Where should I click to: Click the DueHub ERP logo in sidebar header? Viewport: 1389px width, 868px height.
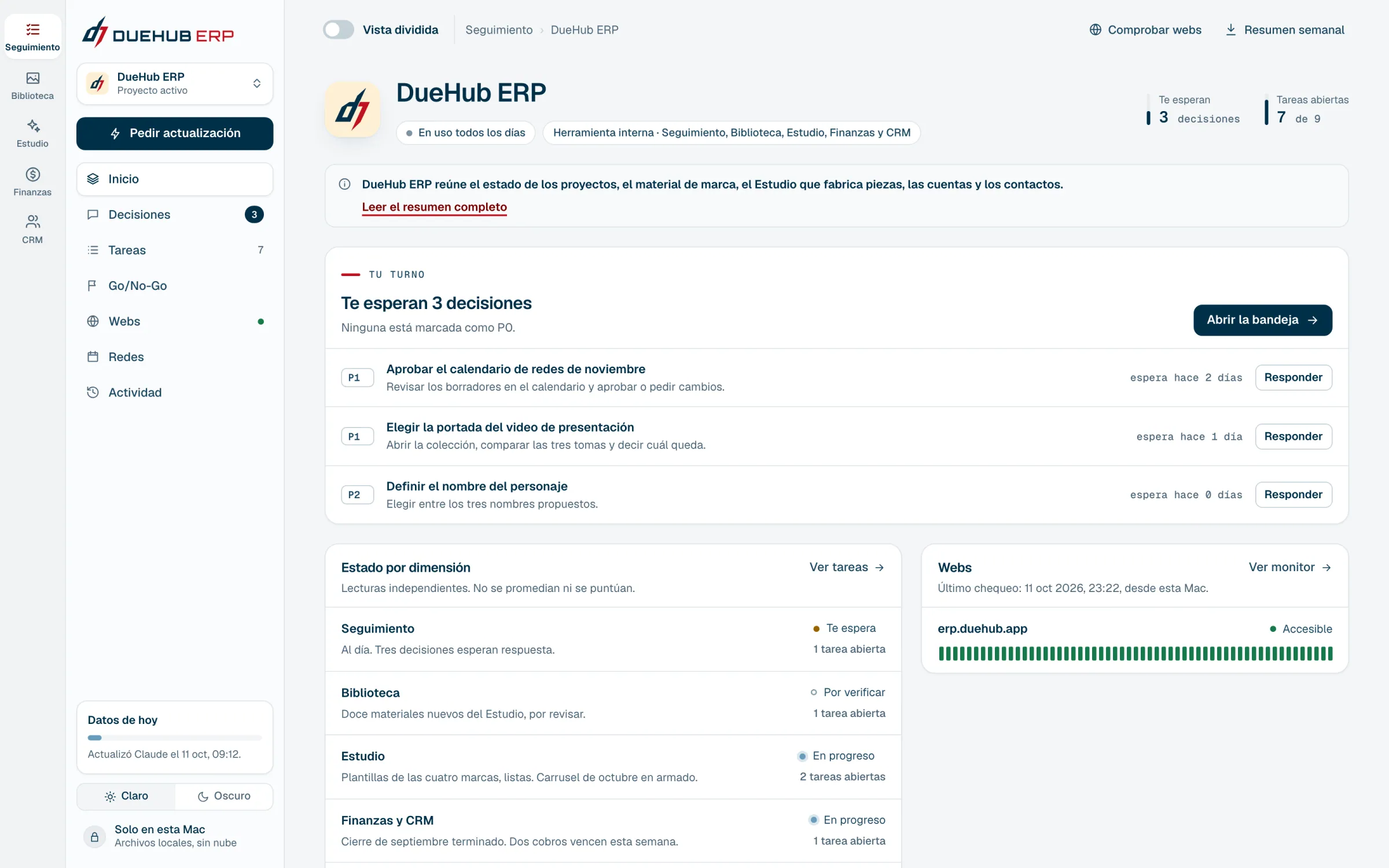coord(157,32)
